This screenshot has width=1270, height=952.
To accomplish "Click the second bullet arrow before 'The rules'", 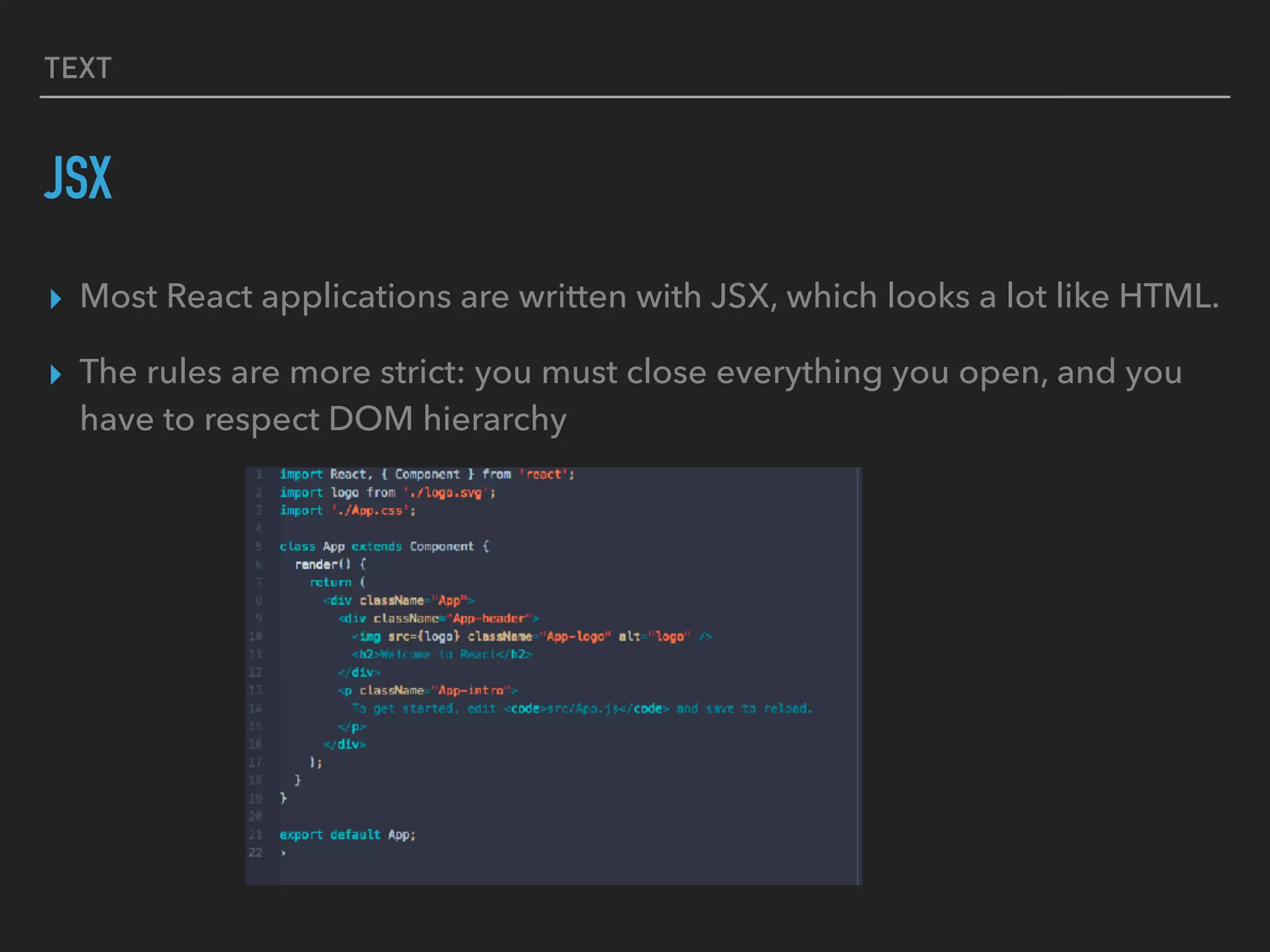I will [x=56, y=374].
